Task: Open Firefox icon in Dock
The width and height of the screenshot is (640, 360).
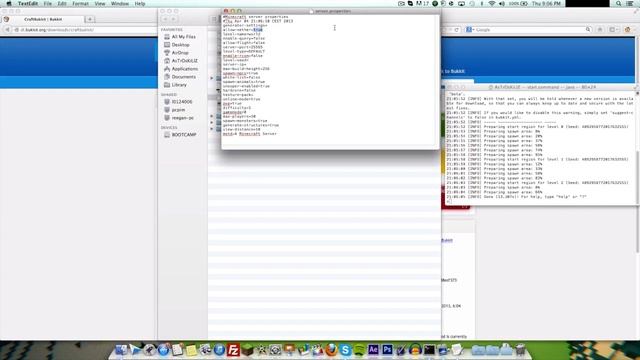Action: (x=331, y=350)
